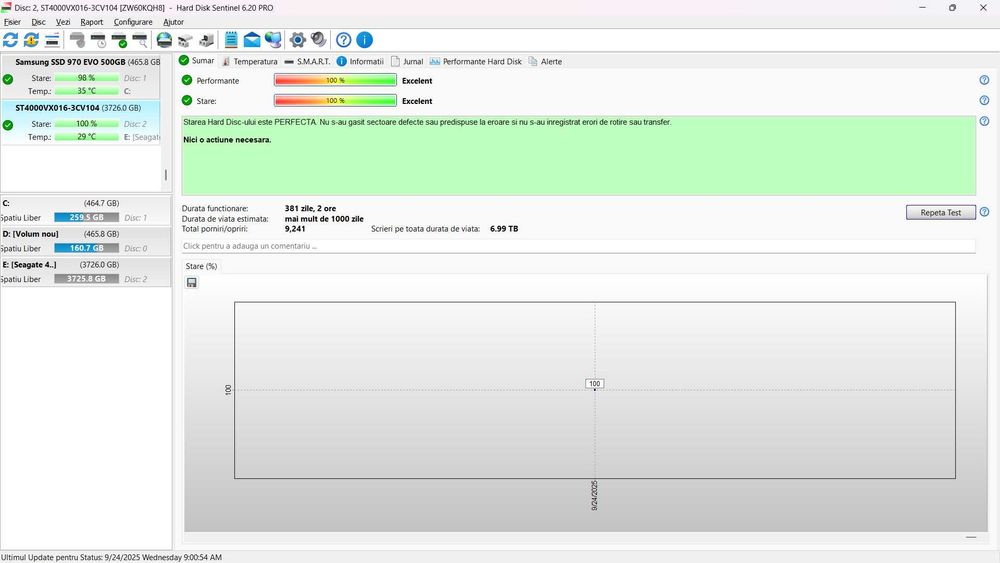Open the Performante Hard Disk tab
The width and height of the screenshot is (1000, 563).
pos(475,61)
